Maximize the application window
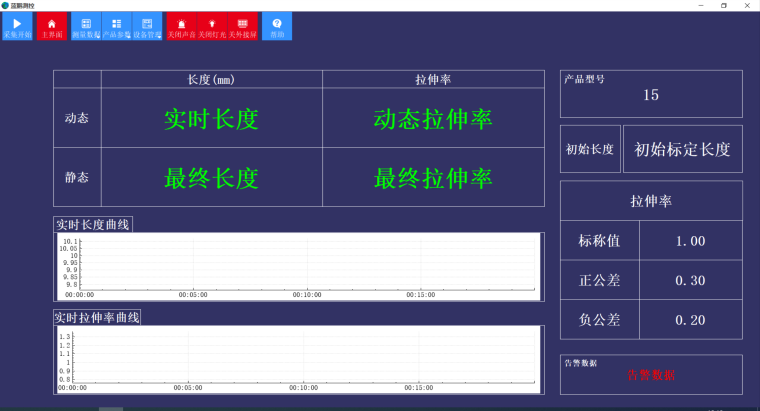 [x=723, y=5]
